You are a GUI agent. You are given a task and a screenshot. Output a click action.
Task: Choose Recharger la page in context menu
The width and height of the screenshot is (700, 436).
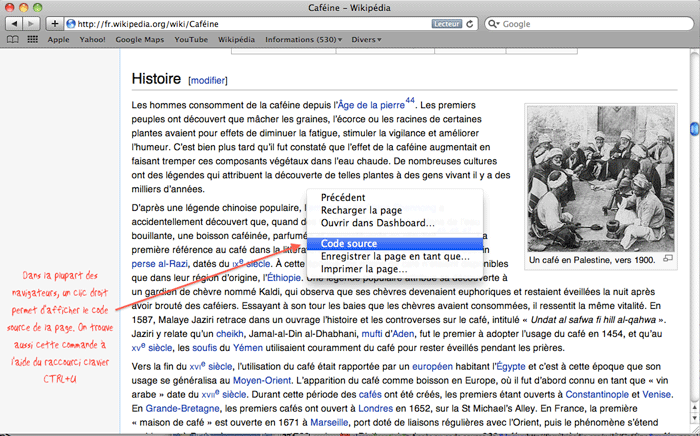point(362,210)
